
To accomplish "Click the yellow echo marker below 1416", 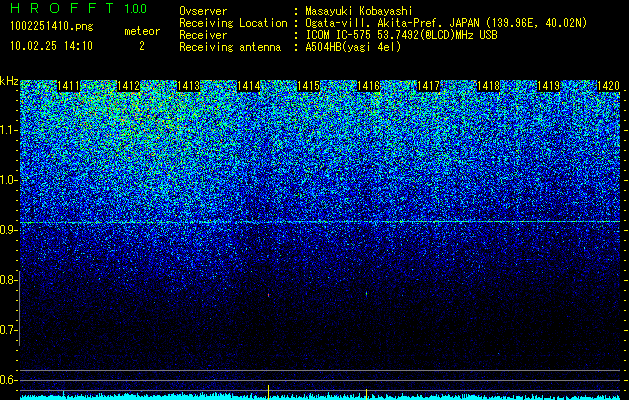I will pyautogui.click(x=366, y=394).
